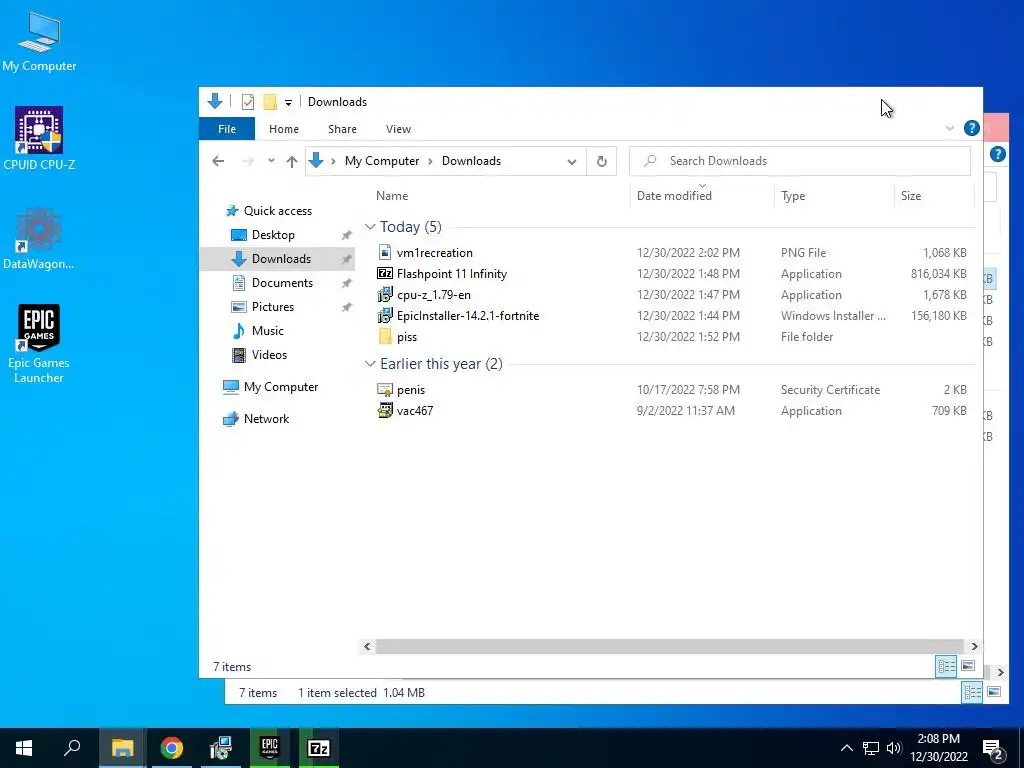
Task: Show hidden tray icons chevron
Action: point(846,748)
